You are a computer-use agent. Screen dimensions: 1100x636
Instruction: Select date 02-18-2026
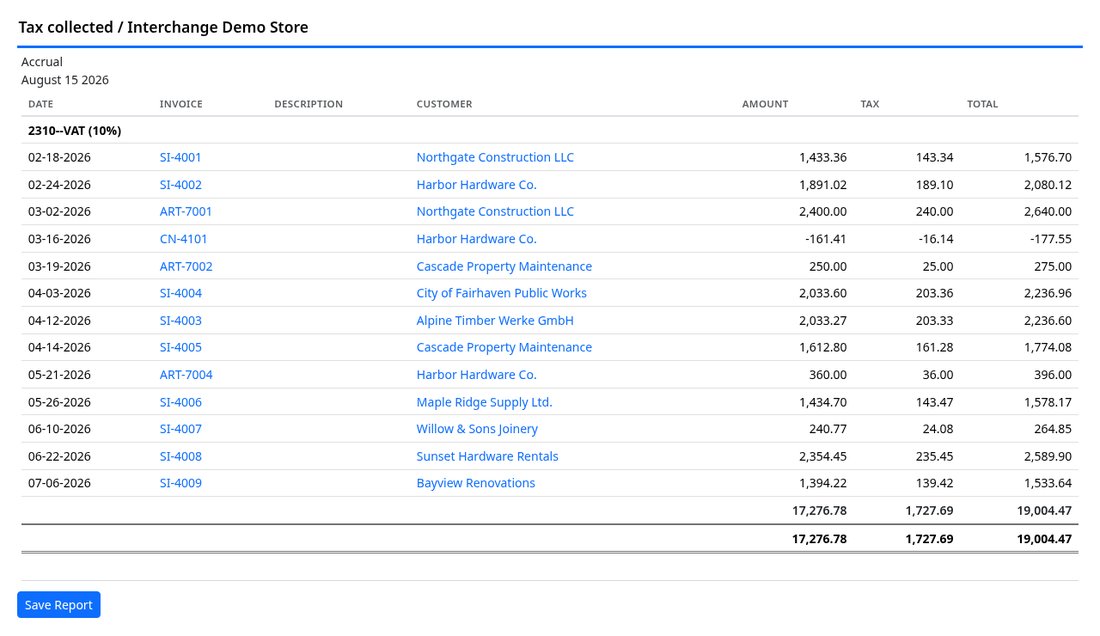coord(60,157)
